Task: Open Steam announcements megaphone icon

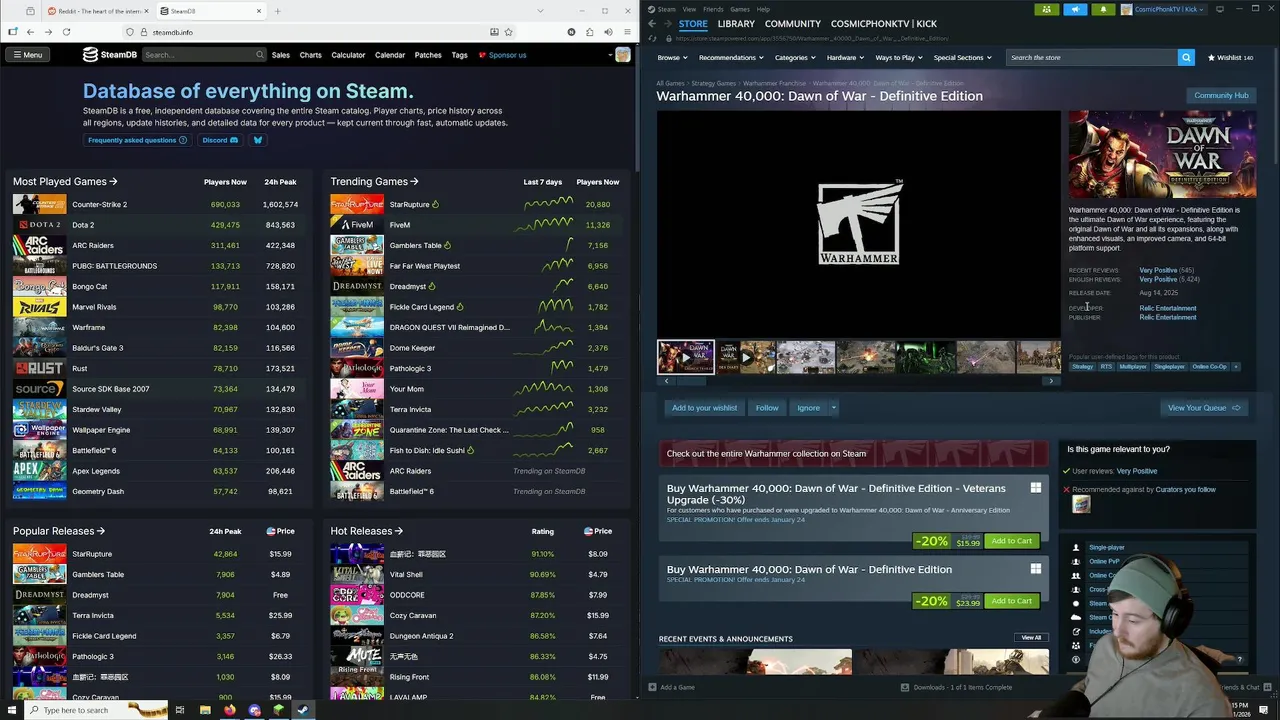Action: [1075, 9]
